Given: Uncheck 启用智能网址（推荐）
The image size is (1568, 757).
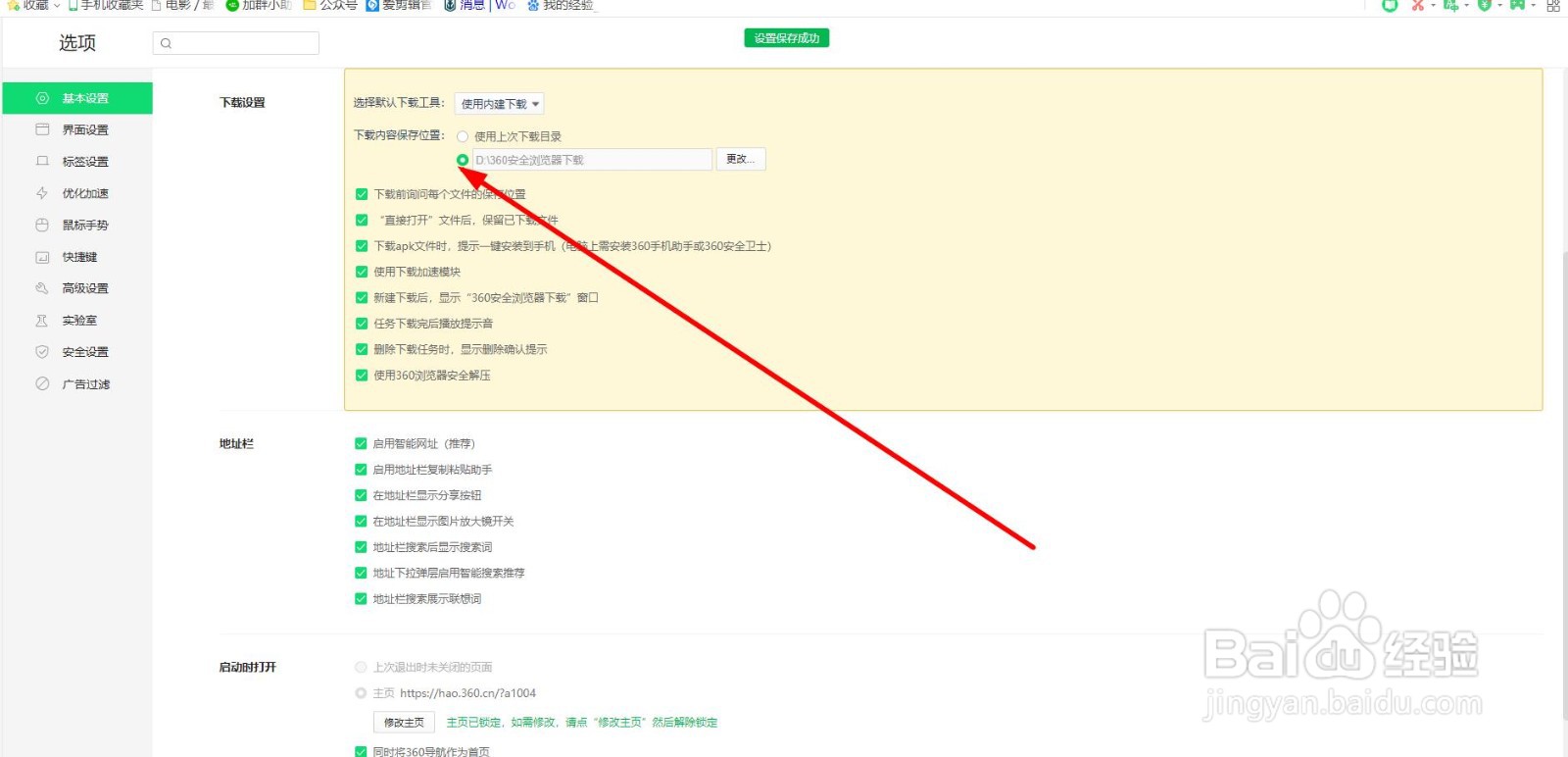Looking at the screenshot, I should pyautogui.click(x=361, y=443).
